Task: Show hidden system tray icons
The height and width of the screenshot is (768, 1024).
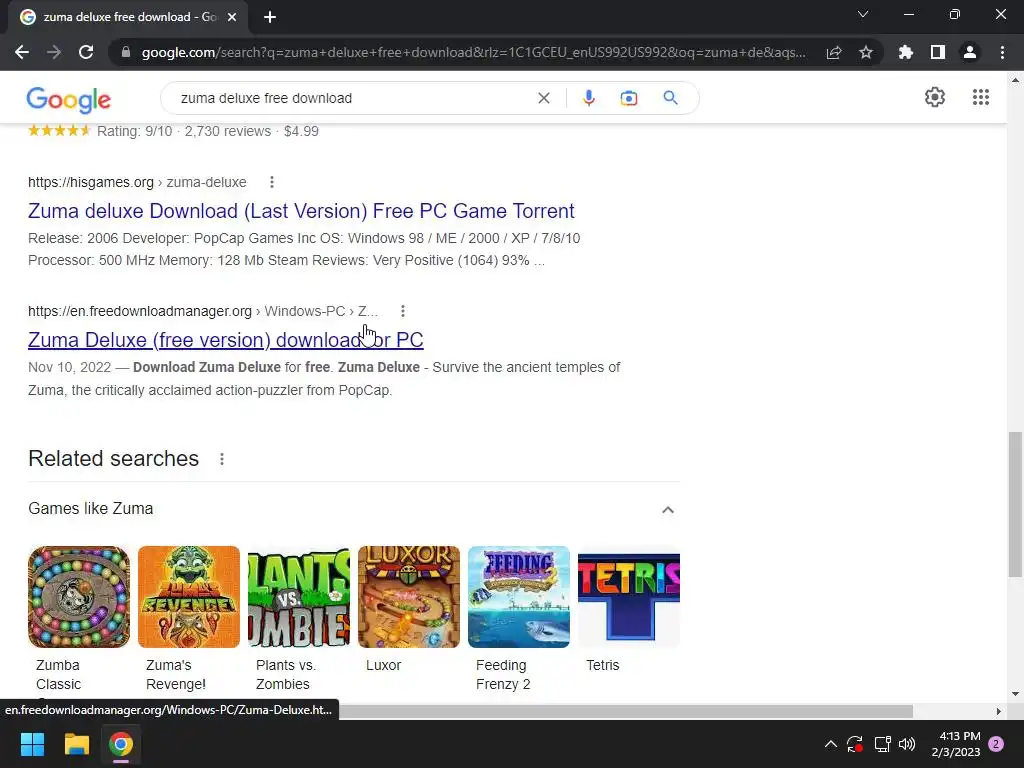Action: (831, 744)
